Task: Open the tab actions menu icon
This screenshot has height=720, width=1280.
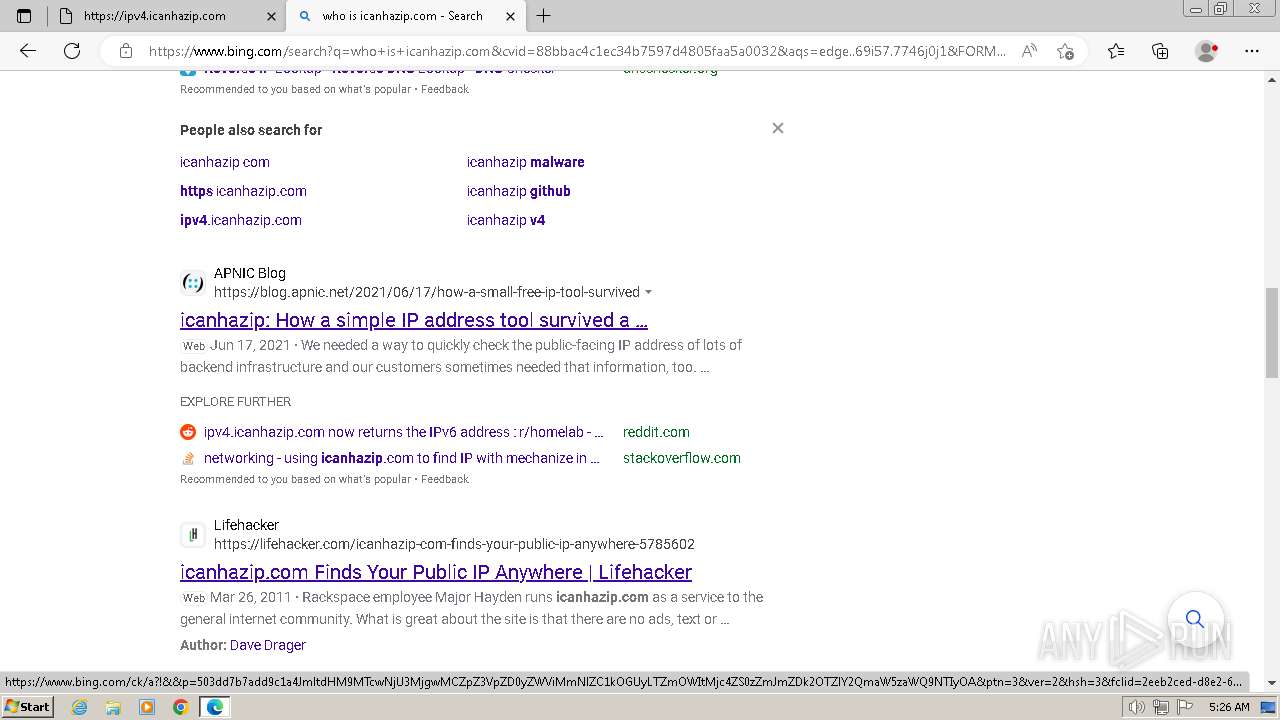Action: coord(24,16)
